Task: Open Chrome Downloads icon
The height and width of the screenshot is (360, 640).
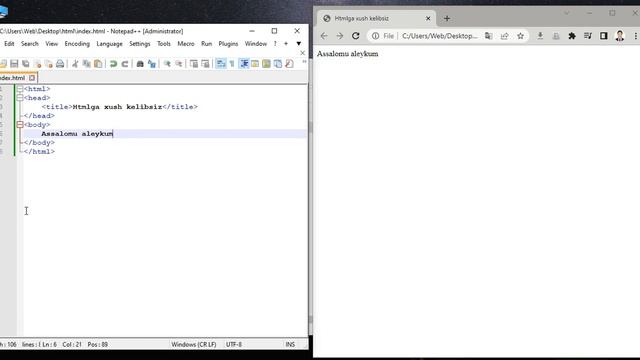Action: coord(540,36)
